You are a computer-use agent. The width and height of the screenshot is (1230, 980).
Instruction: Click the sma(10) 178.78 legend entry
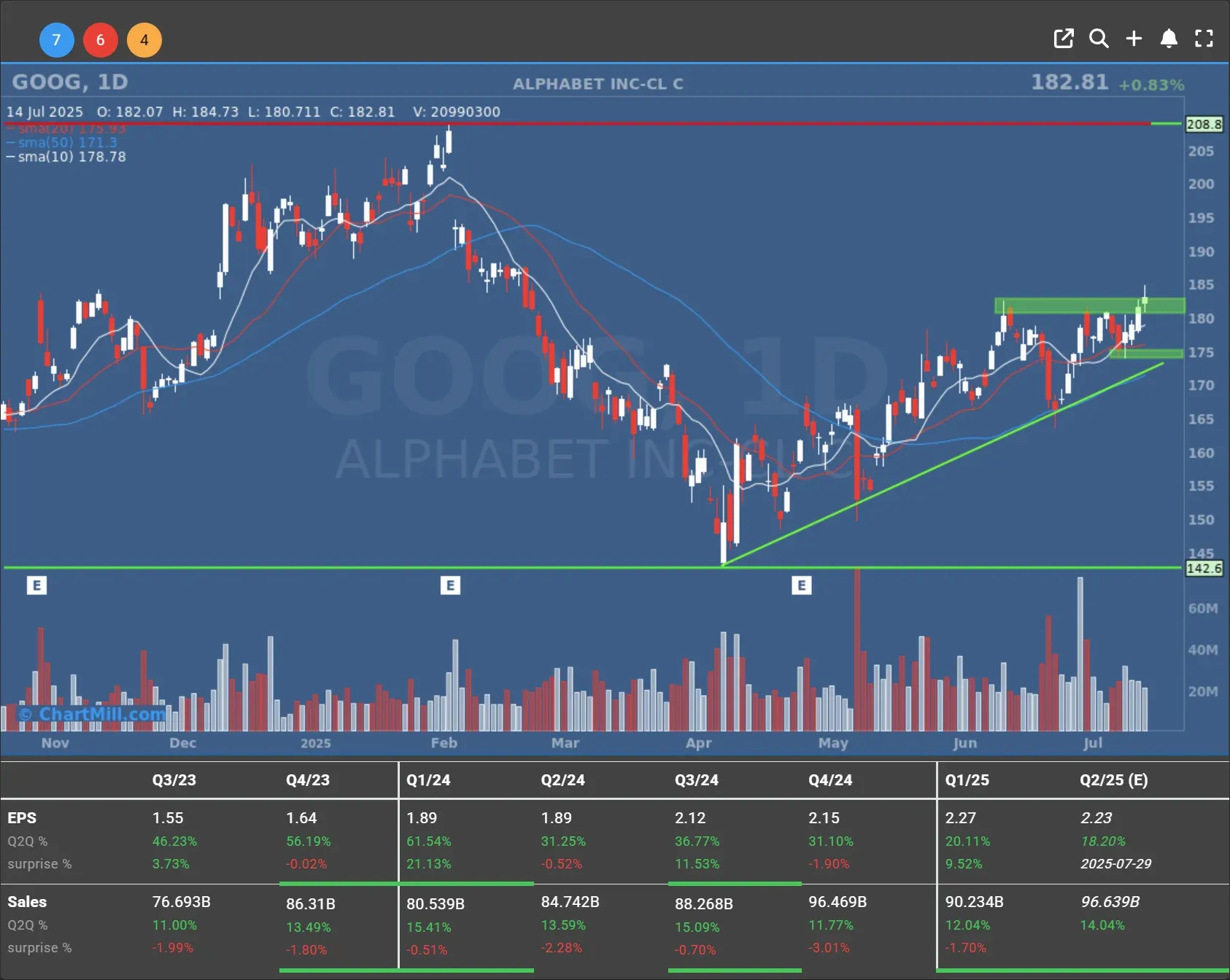(66, 157)
